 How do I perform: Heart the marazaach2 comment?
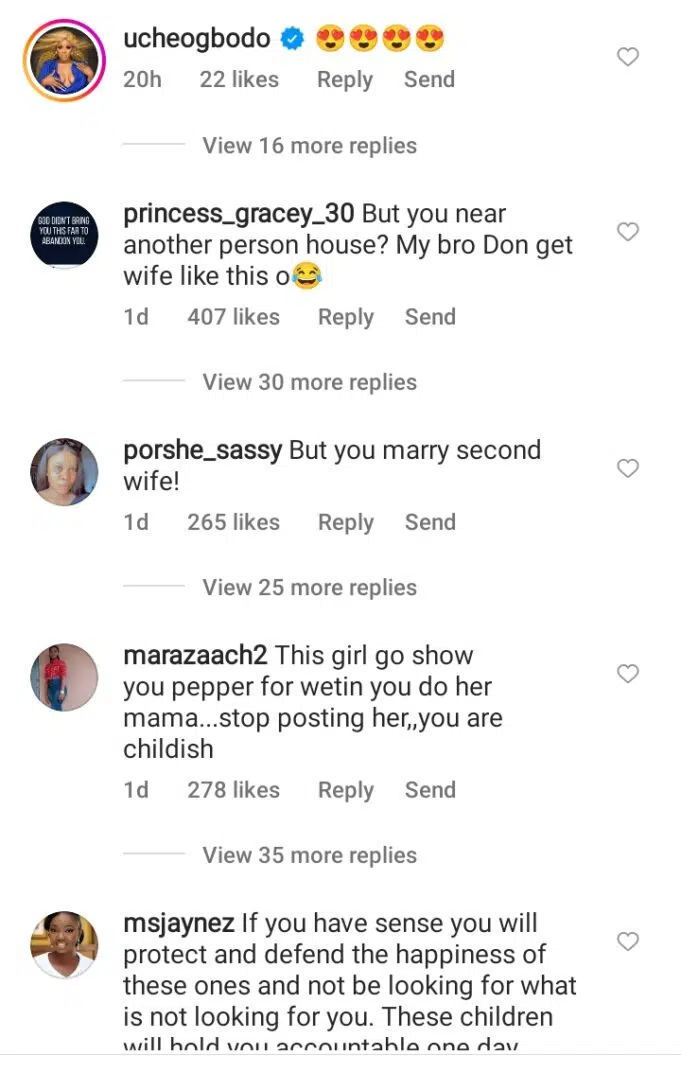[627, 674]
